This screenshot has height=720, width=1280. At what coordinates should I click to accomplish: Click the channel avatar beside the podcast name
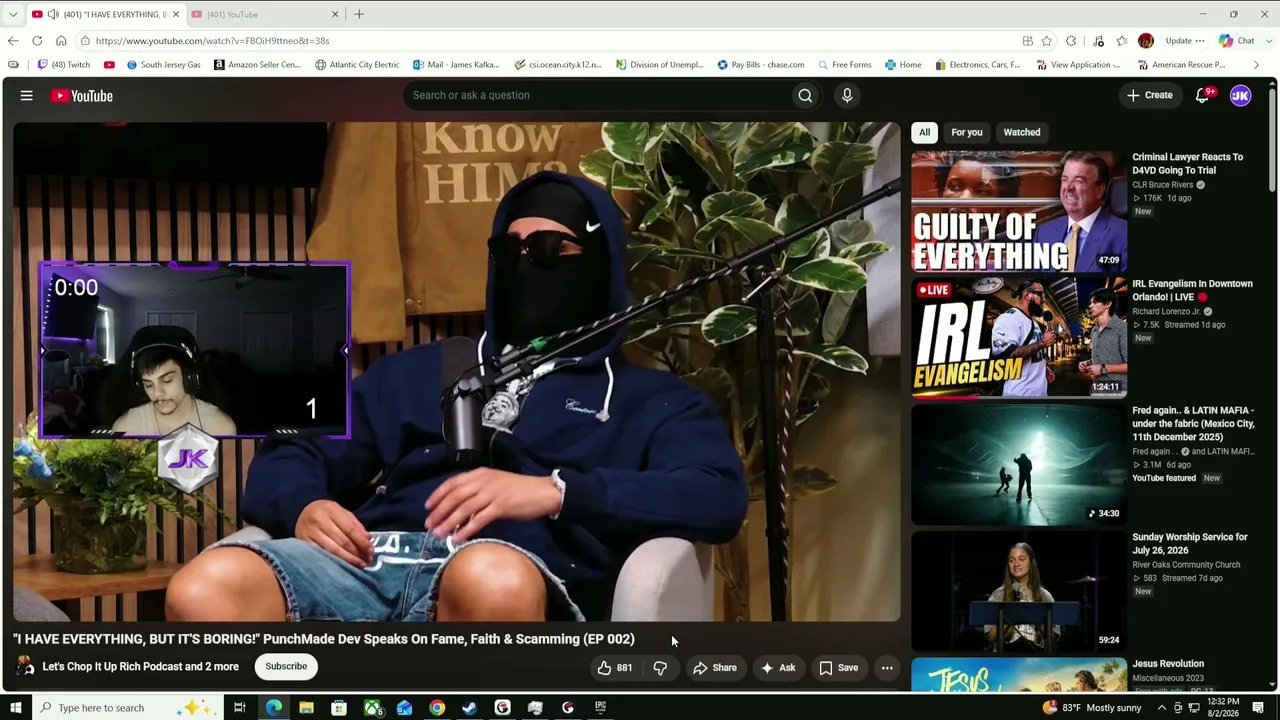[x=25, y=667]
